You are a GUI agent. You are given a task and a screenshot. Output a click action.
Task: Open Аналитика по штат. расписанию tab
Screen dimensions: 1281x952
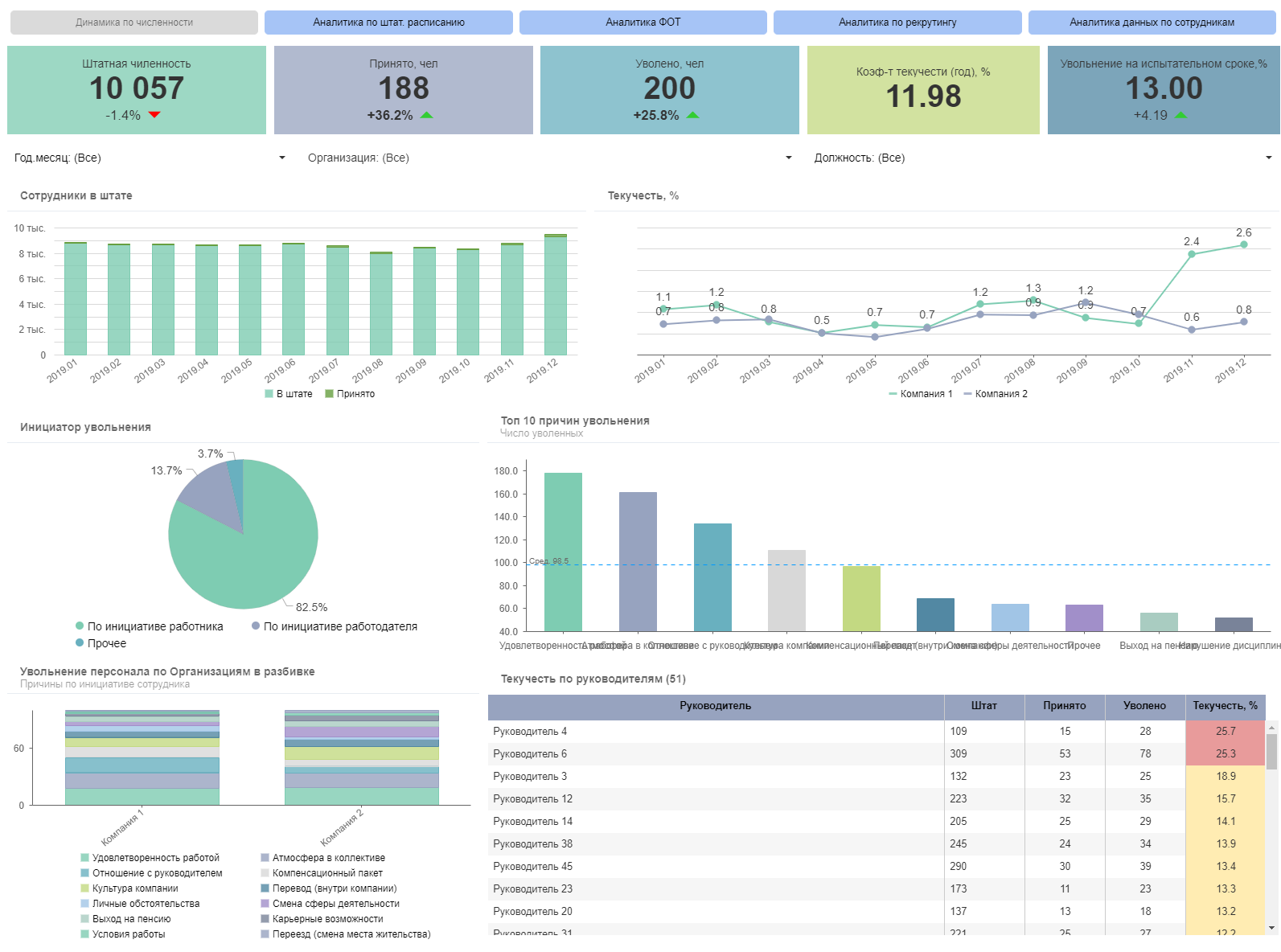(x=388, y=23)
